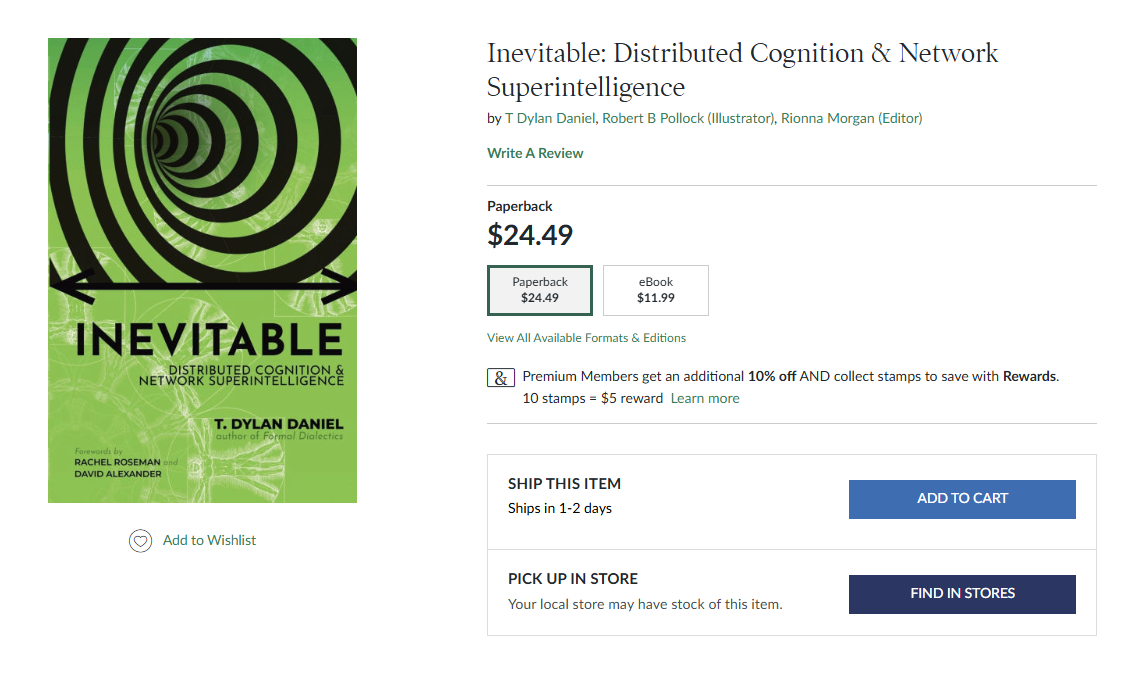Screen dimensions: 1136x679
Task: Select the Paperback $24.49 format option
Action: [540, 290]
